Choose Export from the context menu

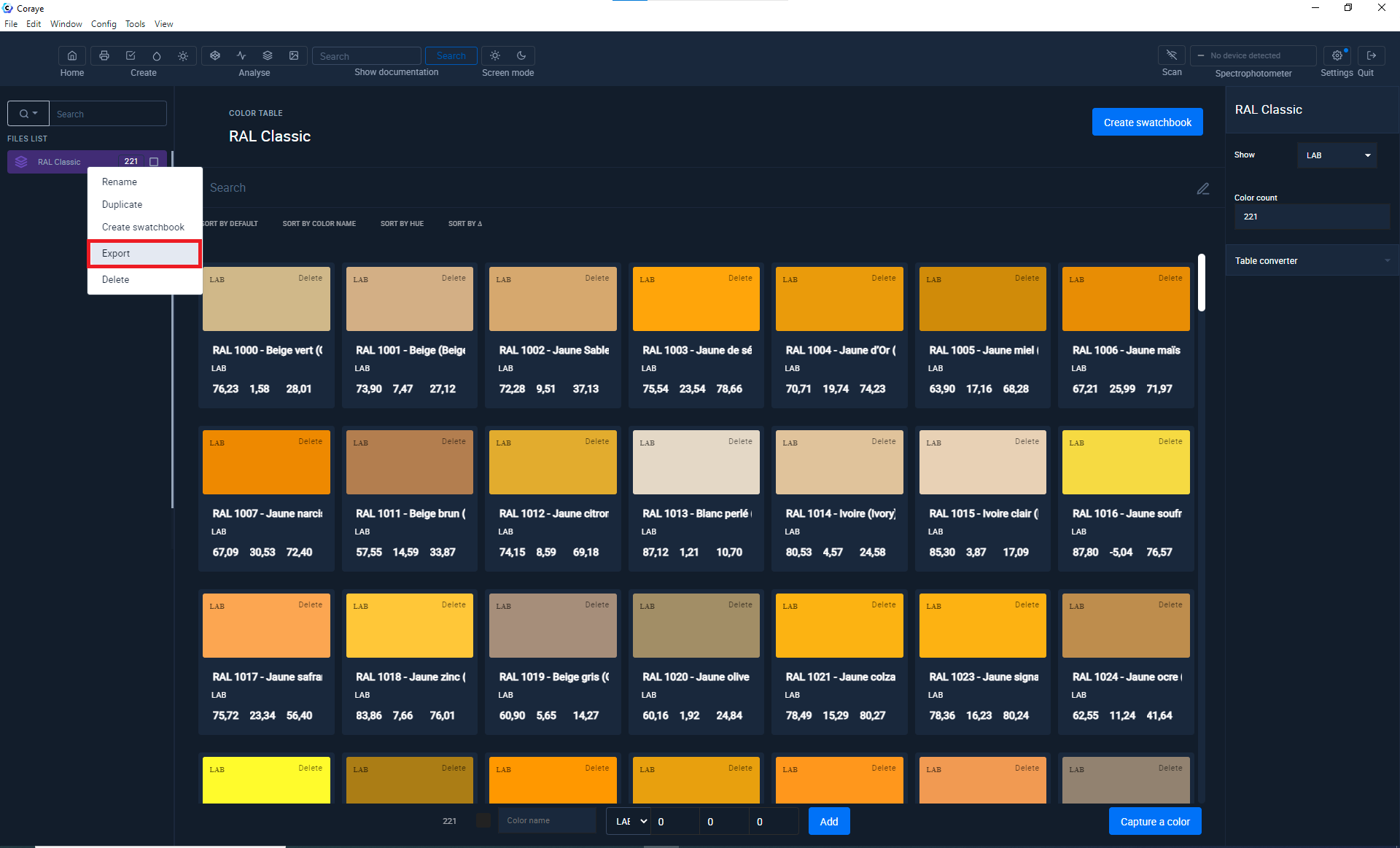(x=144, y=253)
